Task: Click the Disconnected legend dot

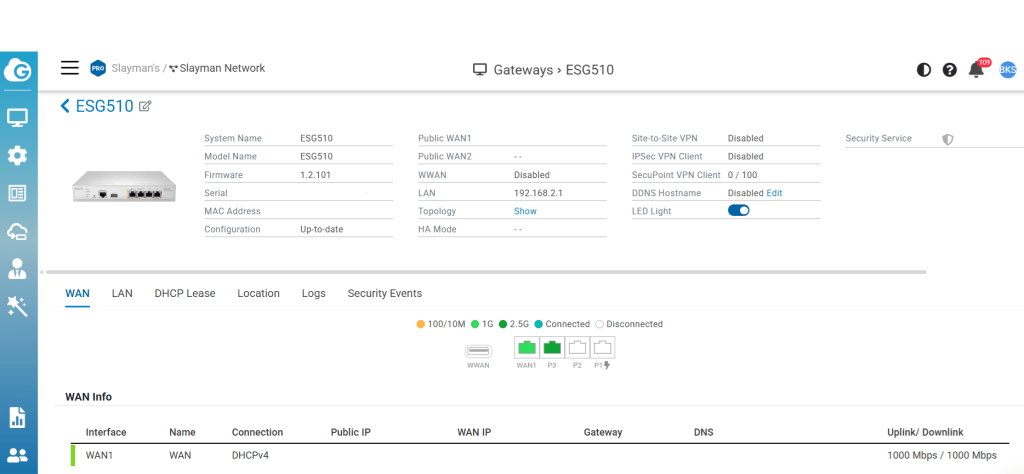Action: (x=600, y=324)
